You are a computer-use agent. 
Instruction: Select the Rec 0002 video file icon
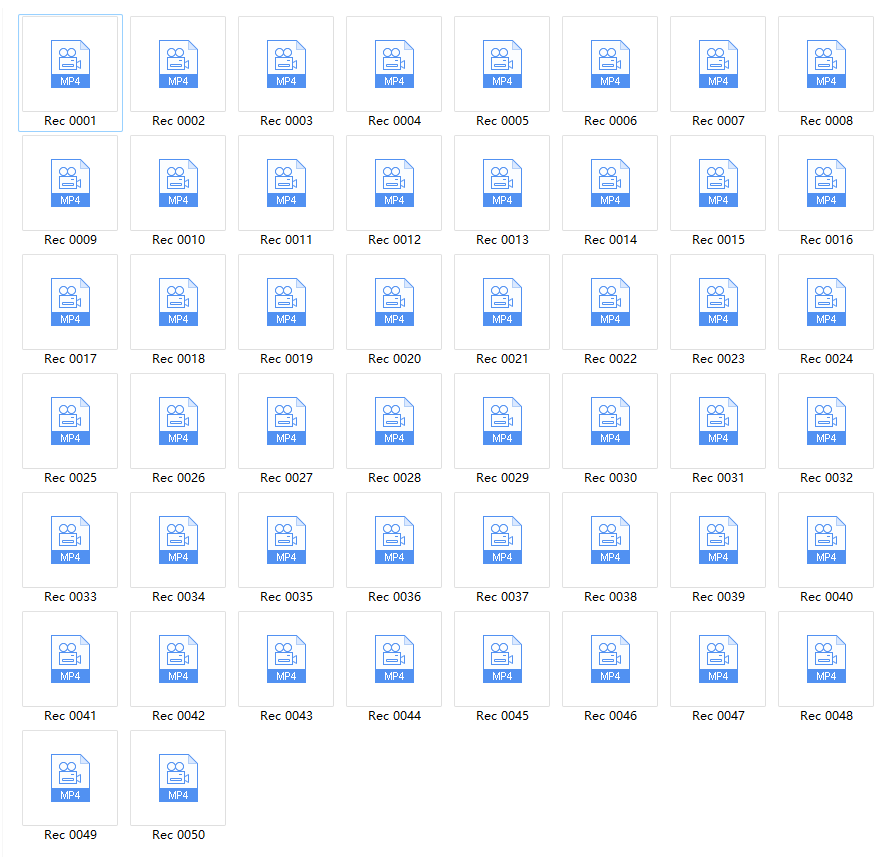178,64
